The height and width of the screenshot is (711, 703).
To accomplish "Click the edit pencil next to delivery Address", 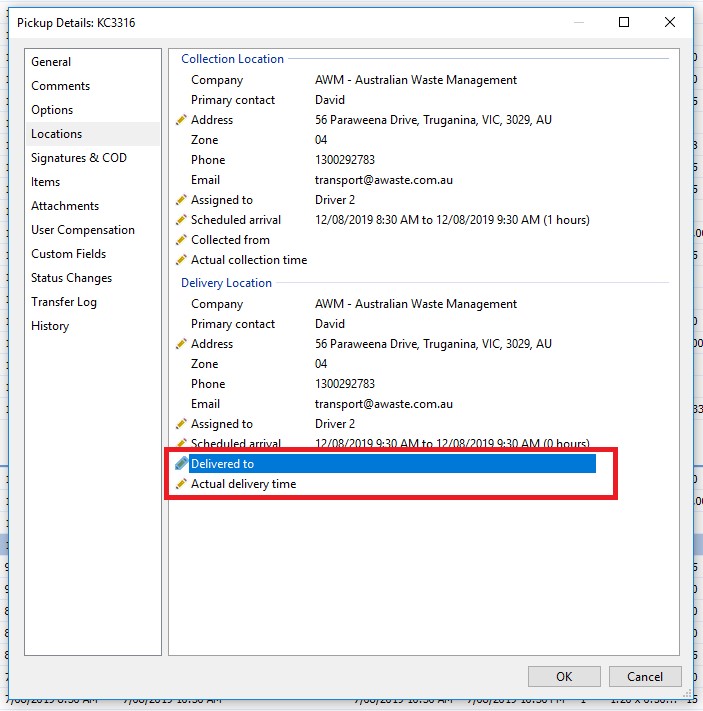I will (181, 344).
